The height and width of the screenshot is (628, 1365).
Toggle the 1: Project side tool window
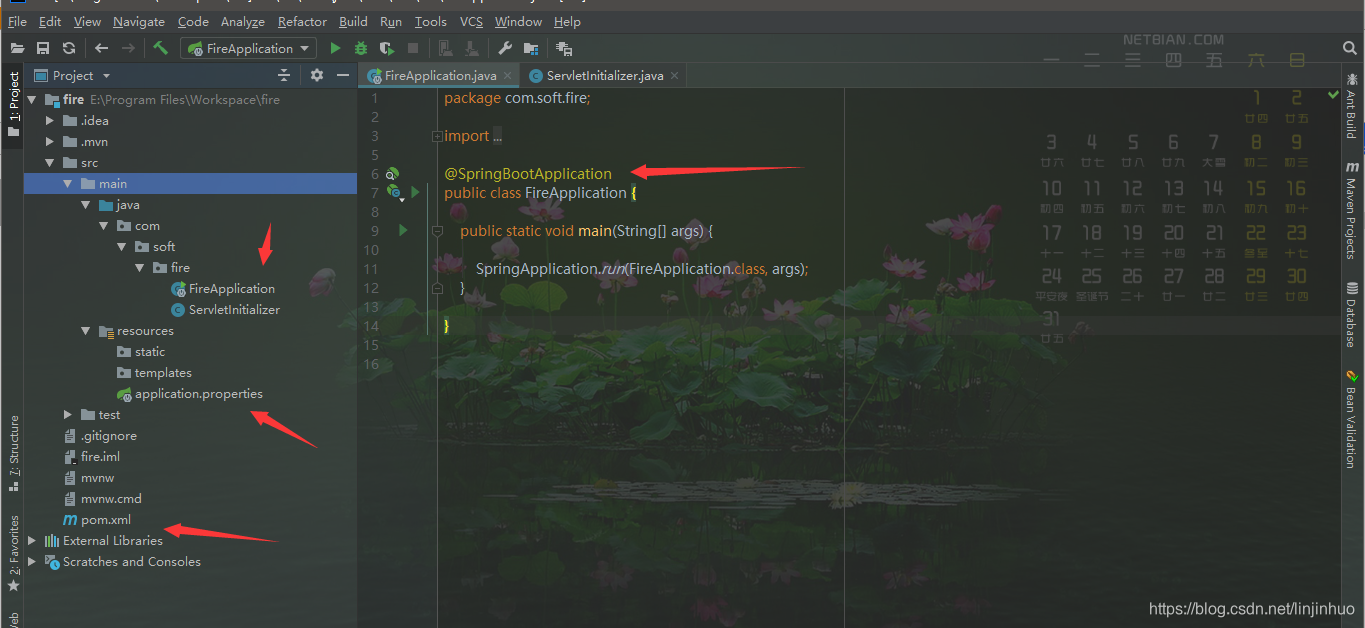pyautogui.click(x=14, y=104)
